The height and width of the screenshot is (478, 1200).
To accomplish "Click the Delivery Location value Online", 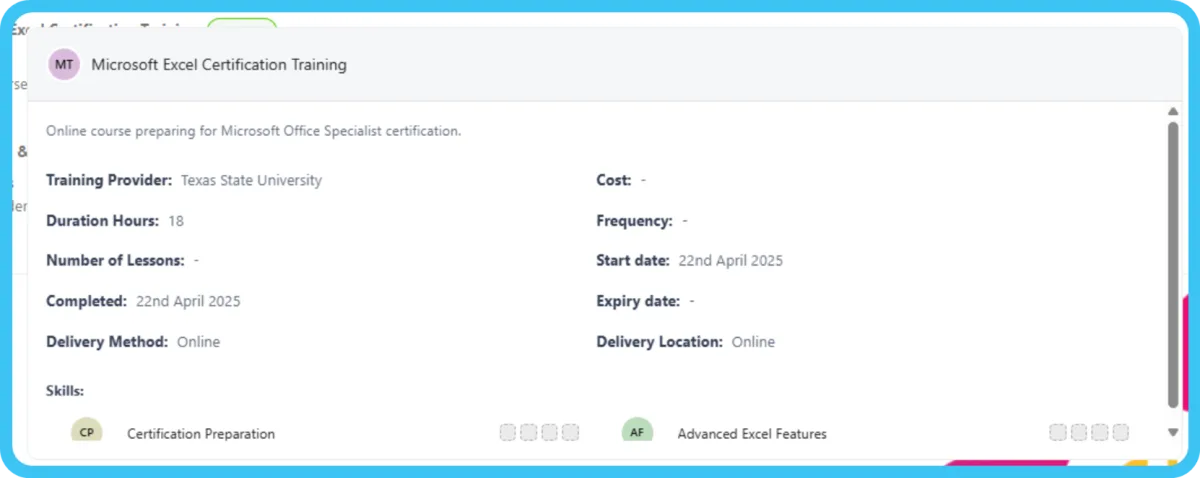I will (753, 342).
